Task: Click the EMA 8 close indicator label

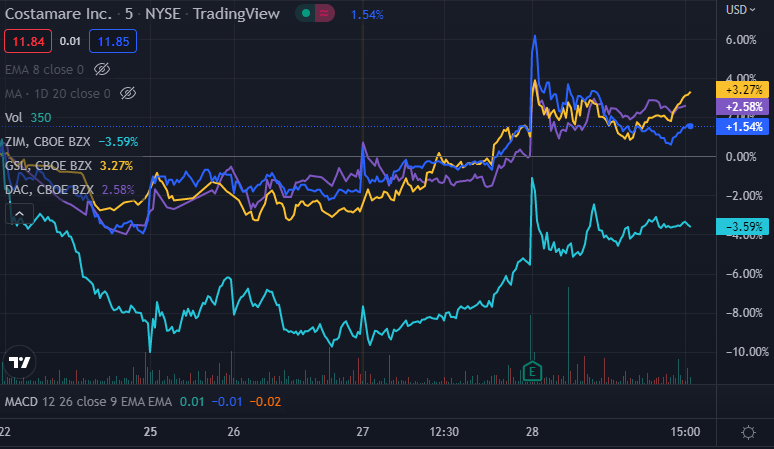Action: click(x=44, y=70)
